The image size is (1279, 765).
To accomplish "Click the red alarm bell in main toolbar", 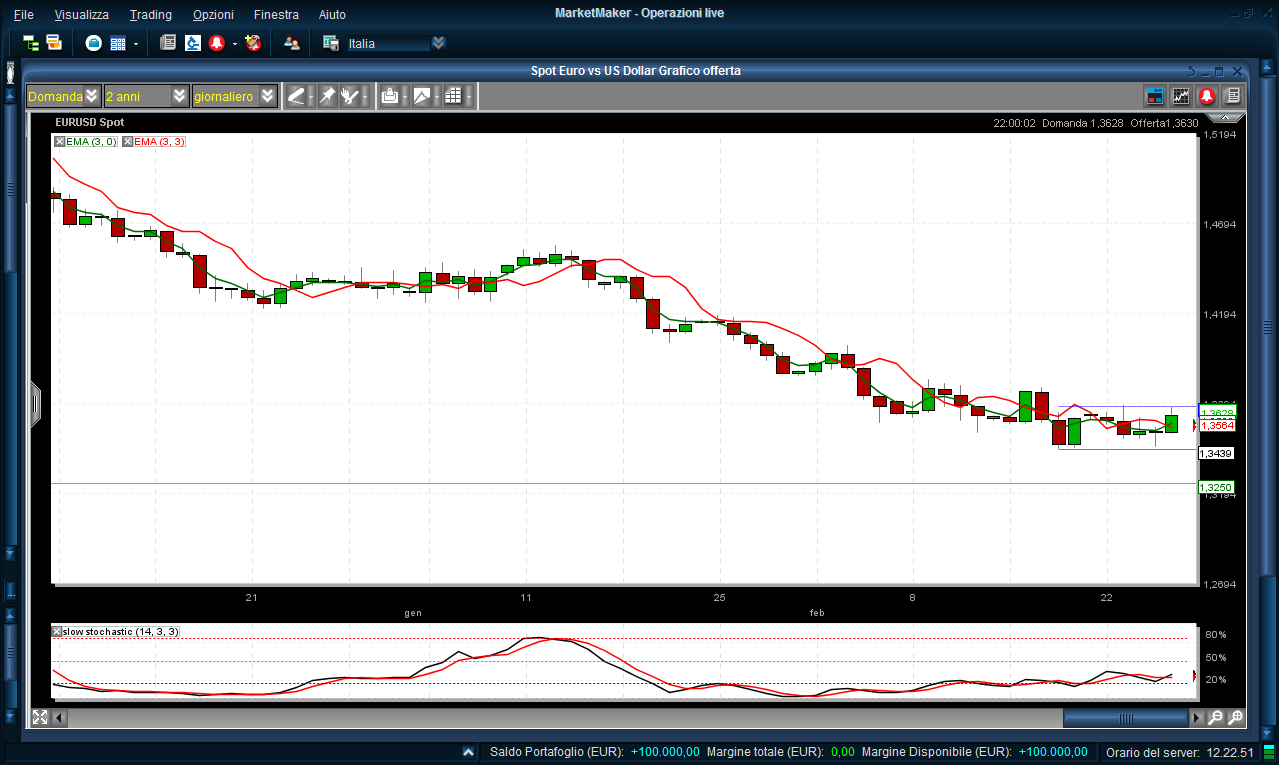I will (x=216, y=43).
